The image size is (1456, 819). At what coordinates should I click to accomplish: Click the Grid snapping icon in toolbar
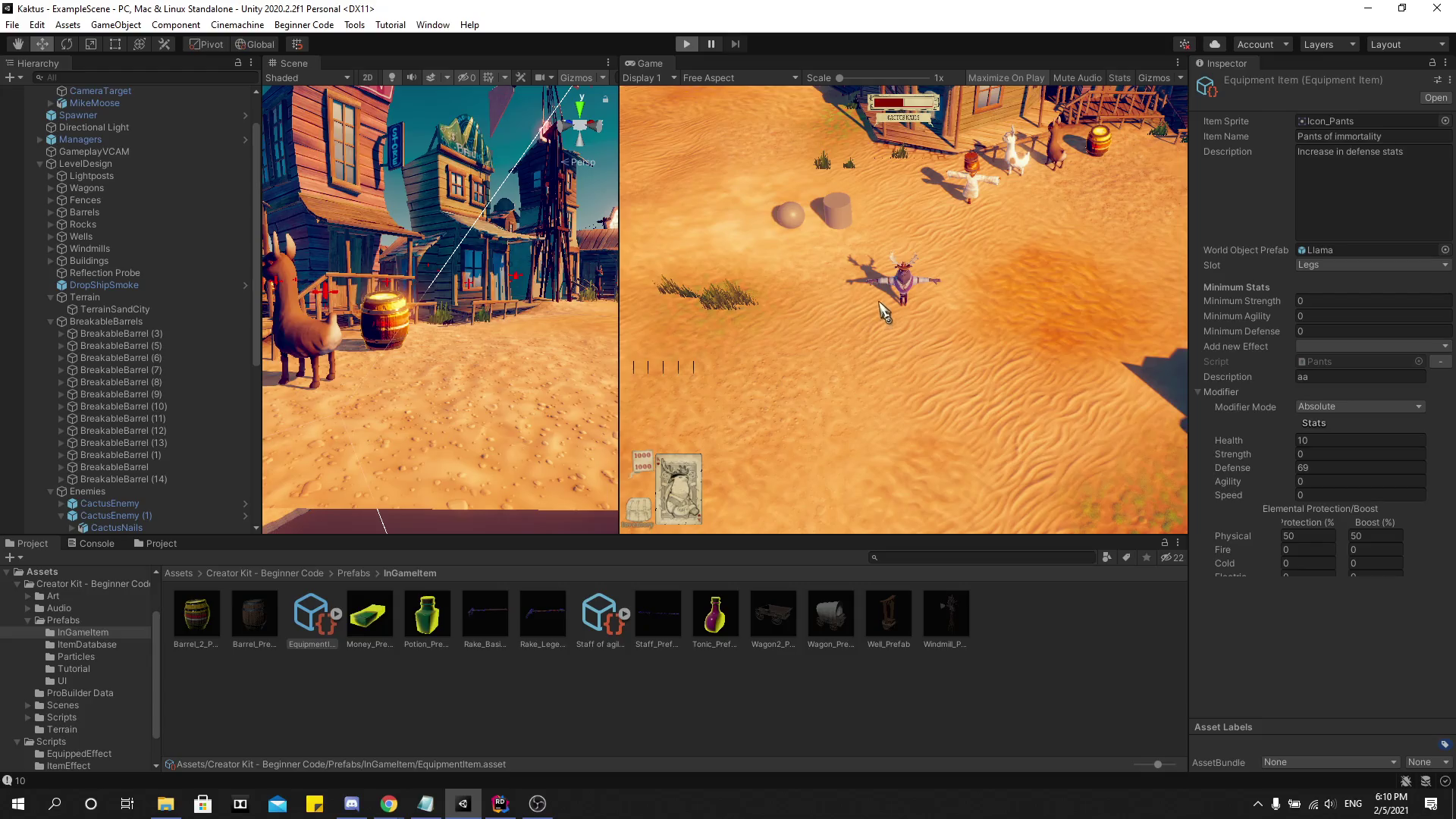coord(297,44)
